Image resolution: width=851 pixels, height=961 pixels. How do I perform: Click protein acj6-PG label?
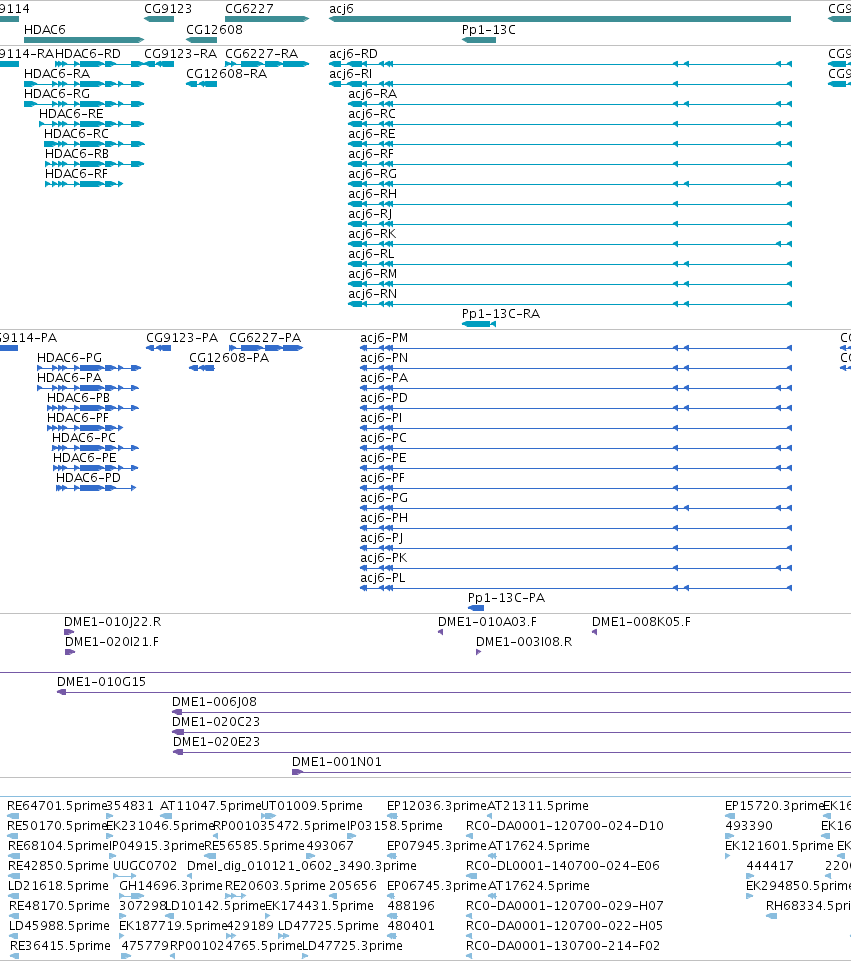[384, 498]
